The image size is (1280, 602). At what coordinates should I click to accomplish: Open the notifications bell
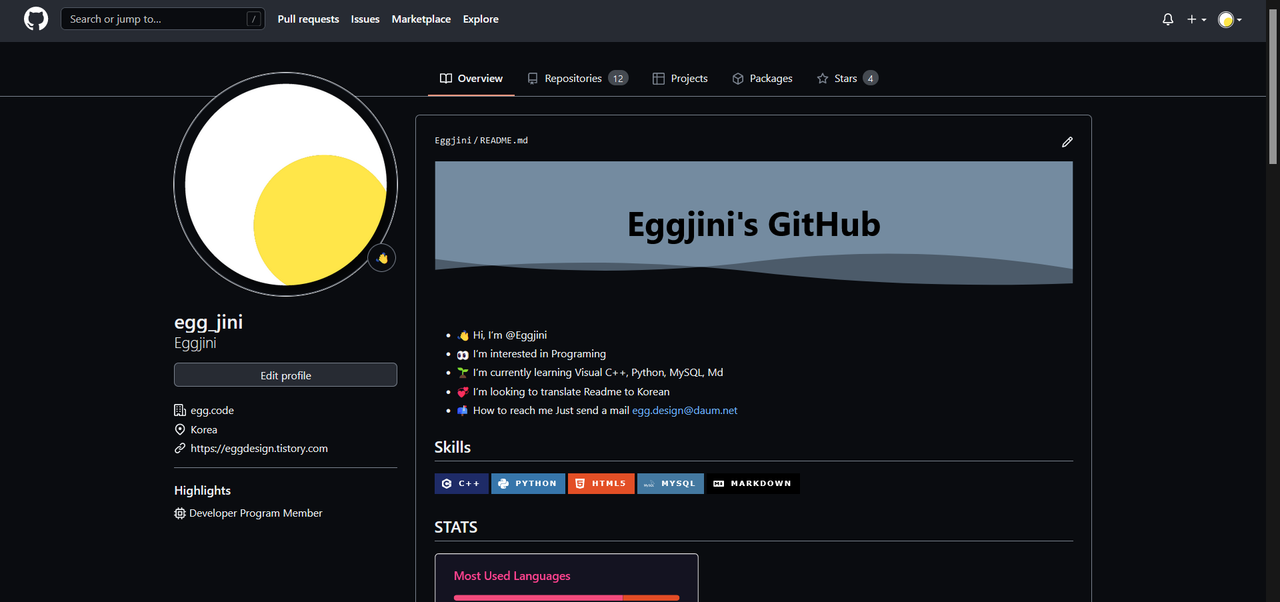1168,19
